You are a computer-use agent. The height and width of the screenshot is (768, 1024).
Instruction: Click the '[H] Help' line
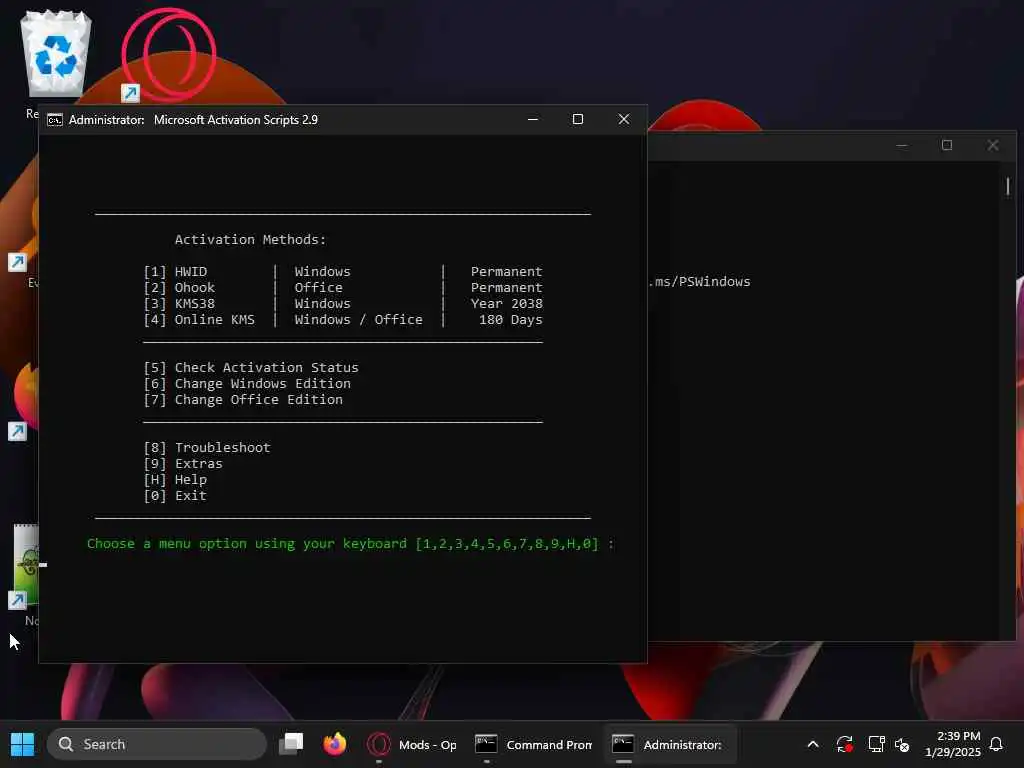(x=175, y=480)
